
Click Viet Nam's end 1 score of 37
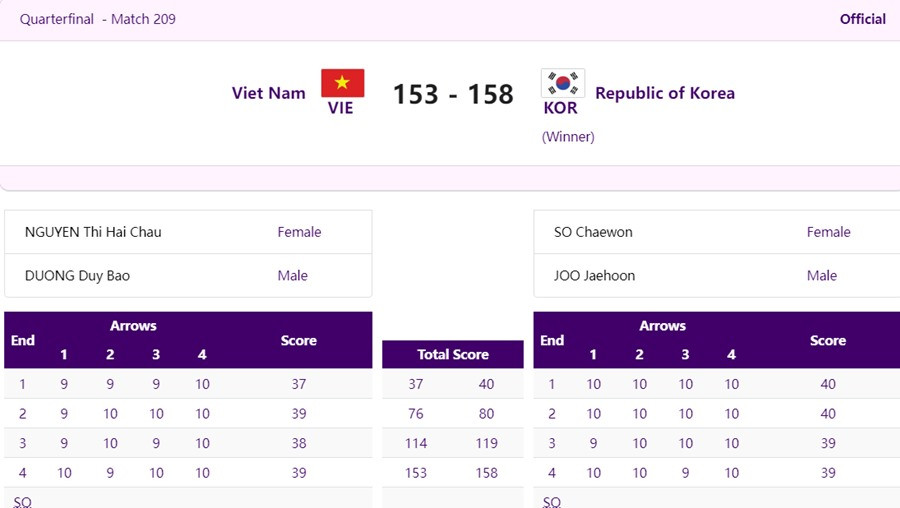point(298,384)
